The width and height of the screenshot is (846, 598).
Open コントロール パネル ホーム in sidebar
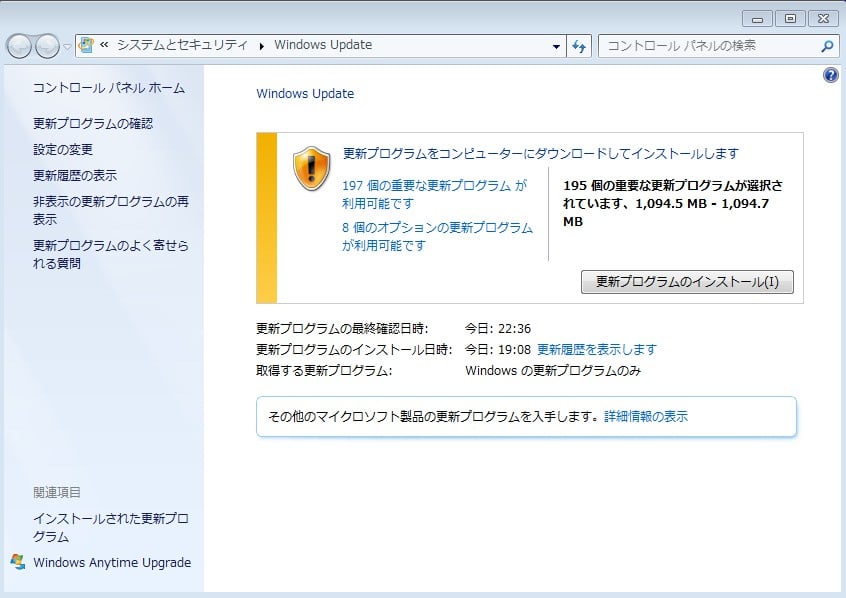108,88
